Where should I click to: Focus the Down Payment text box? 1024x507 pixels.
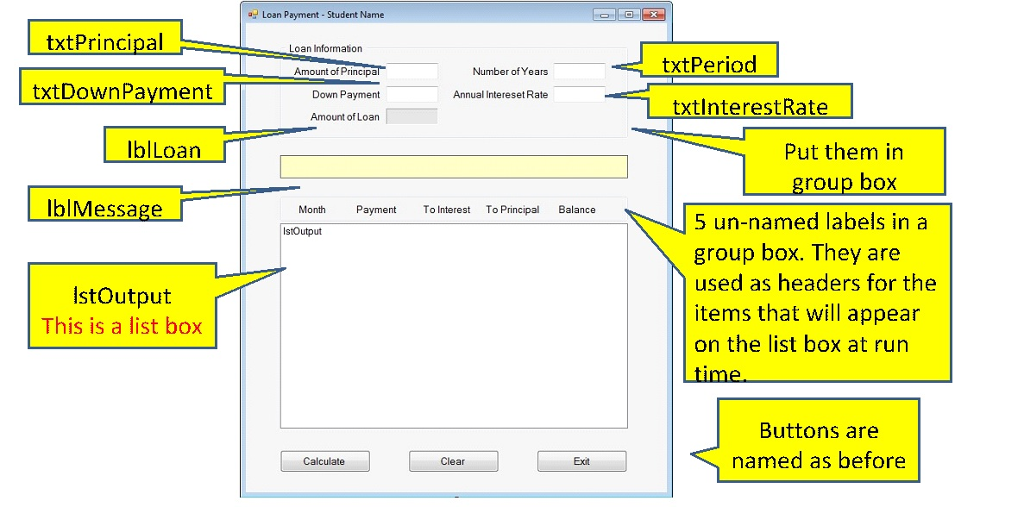[412, 94]
